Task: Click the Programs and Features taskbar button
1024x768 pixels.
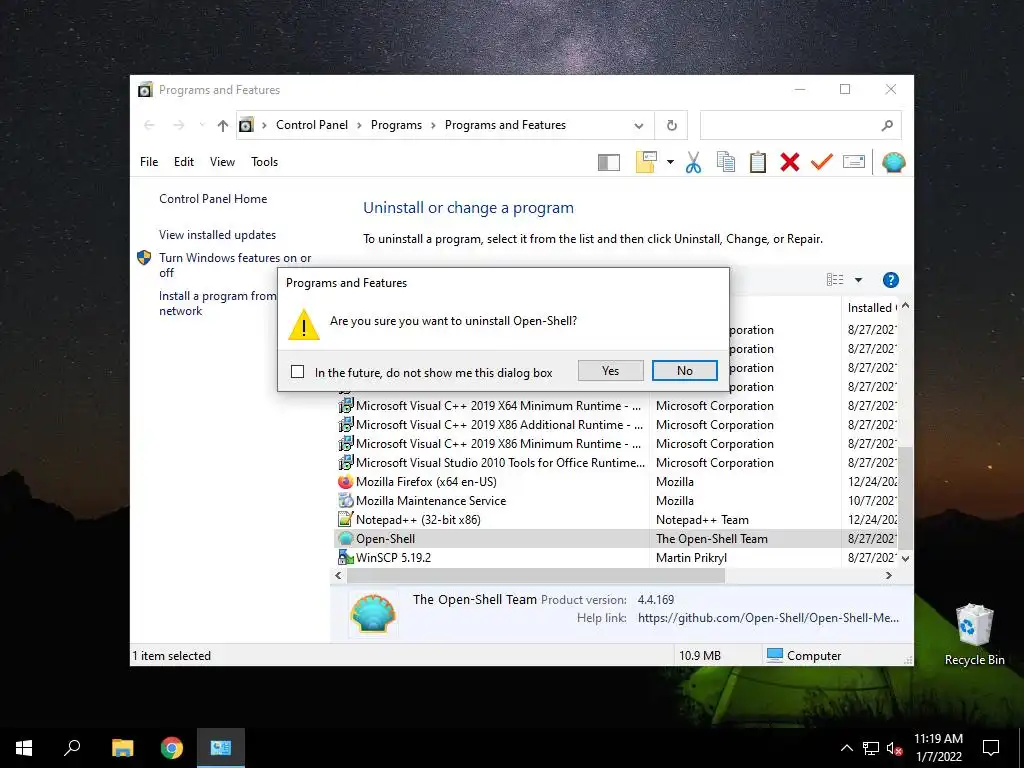Action: pos(221,748)
